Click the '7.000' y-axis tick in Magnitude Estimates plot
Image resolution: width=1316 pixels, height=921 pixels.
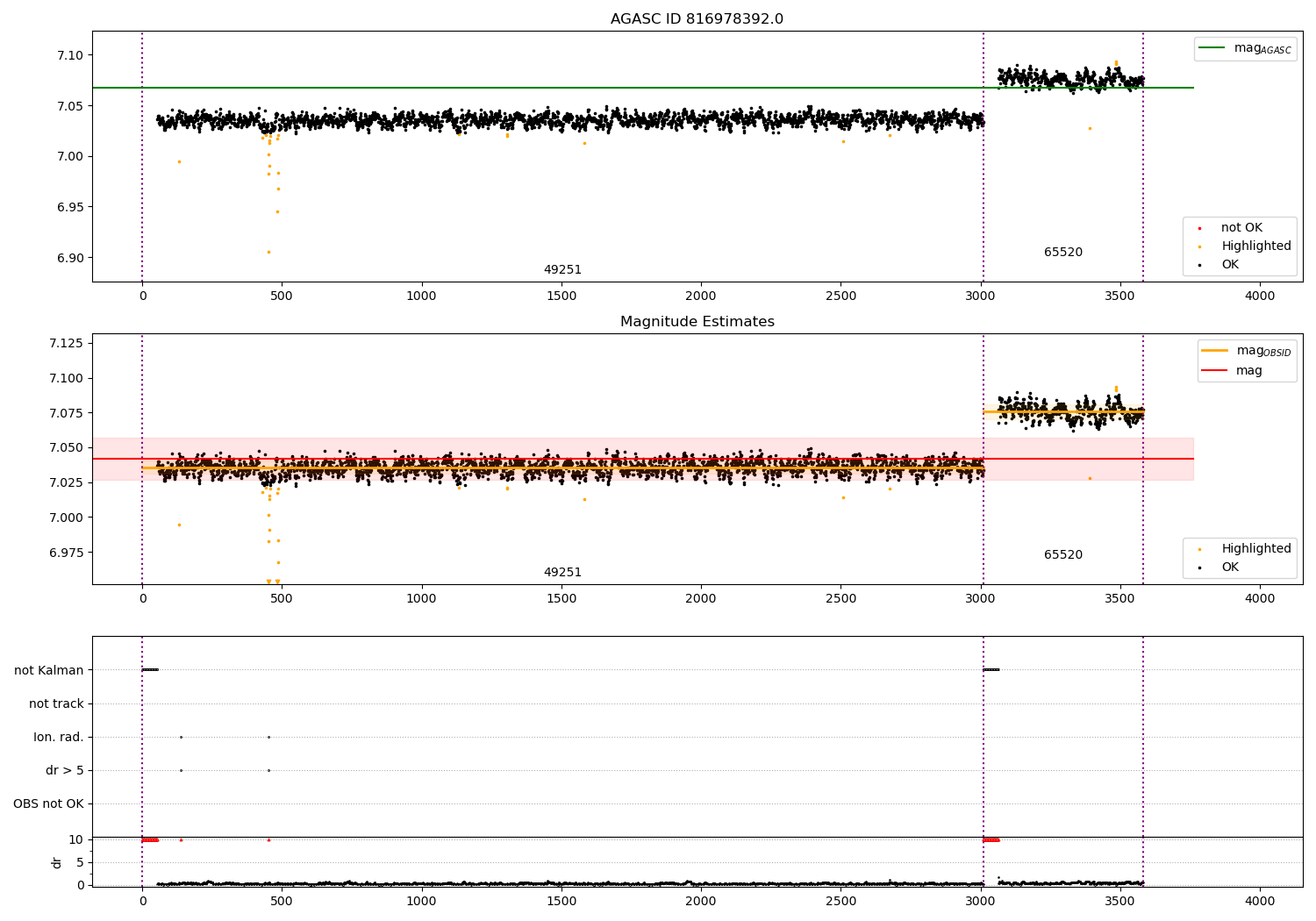tap(66, 518)
